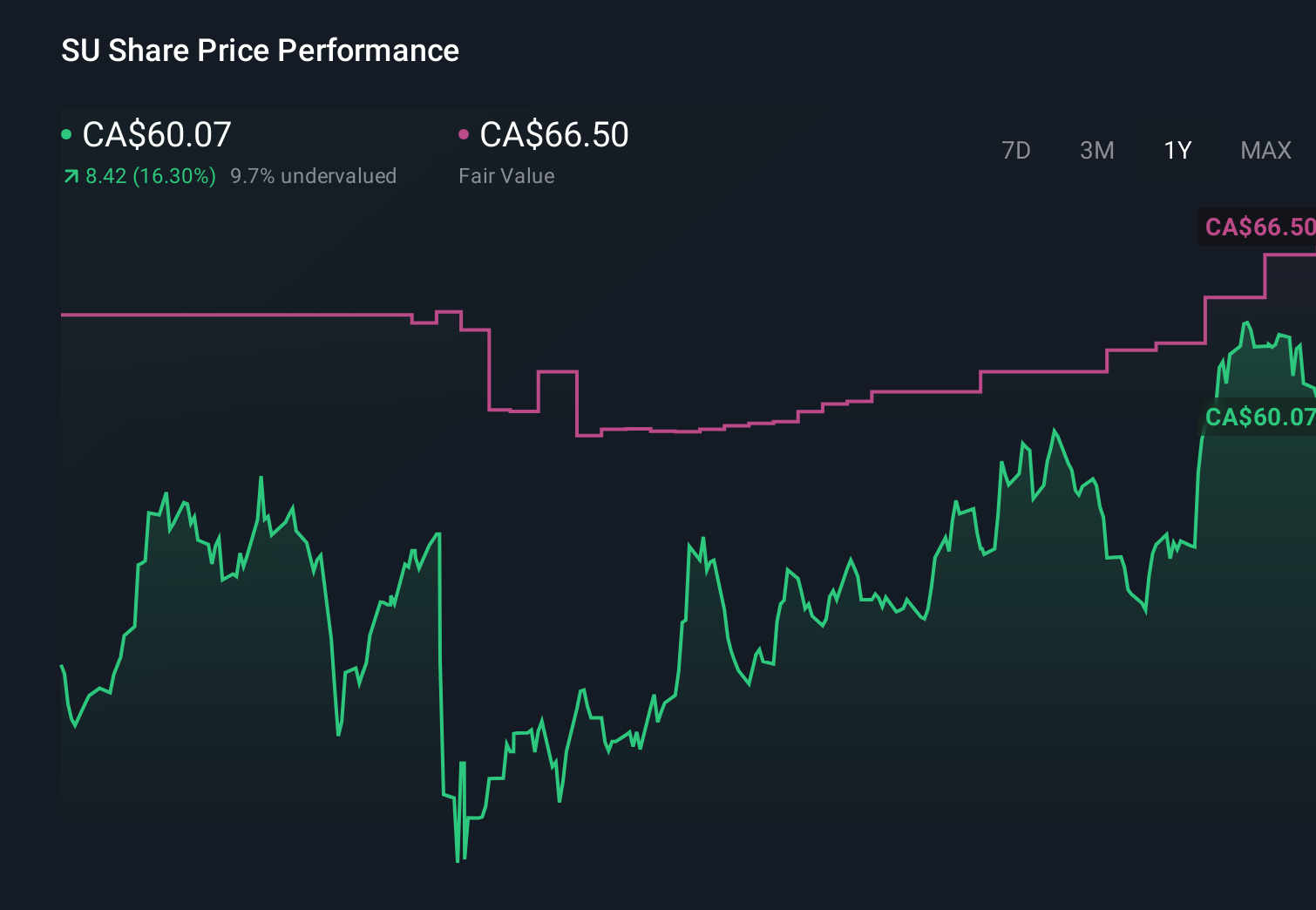Click the SU Share Price Performance title

point(260,51)
